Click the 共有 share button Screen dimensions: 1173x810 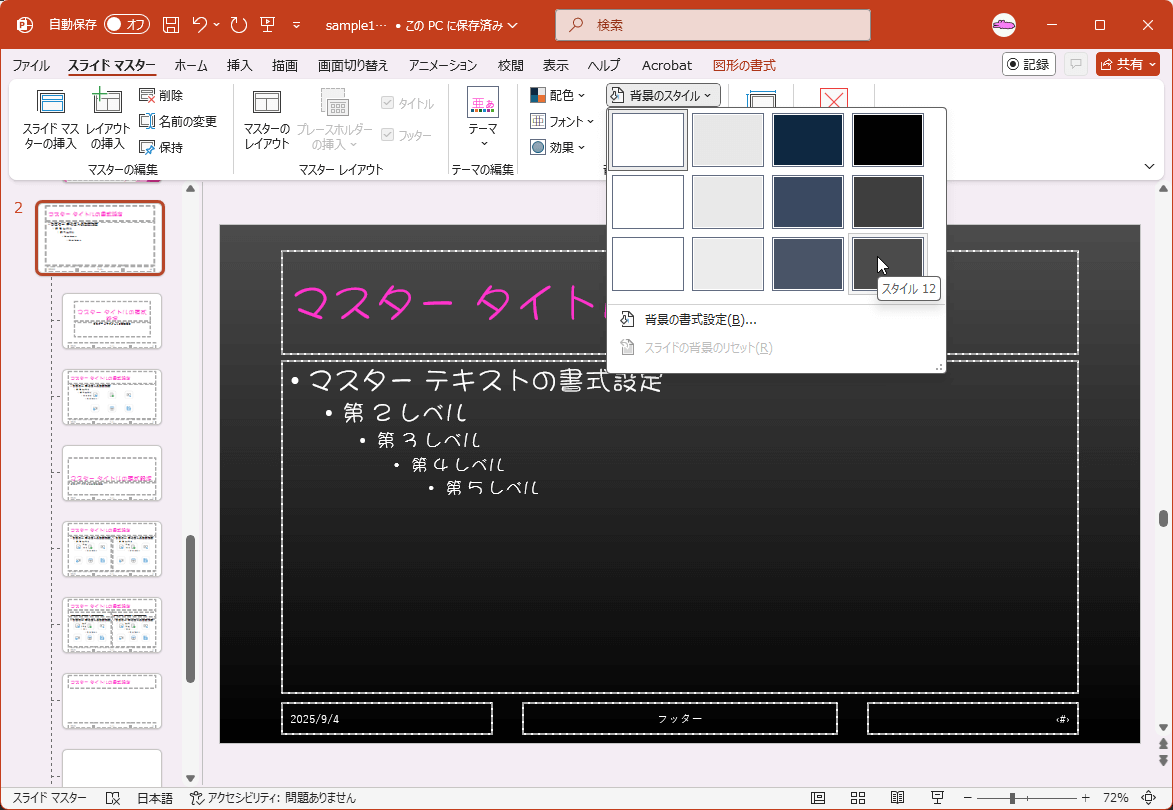[x=1127, y=64]
